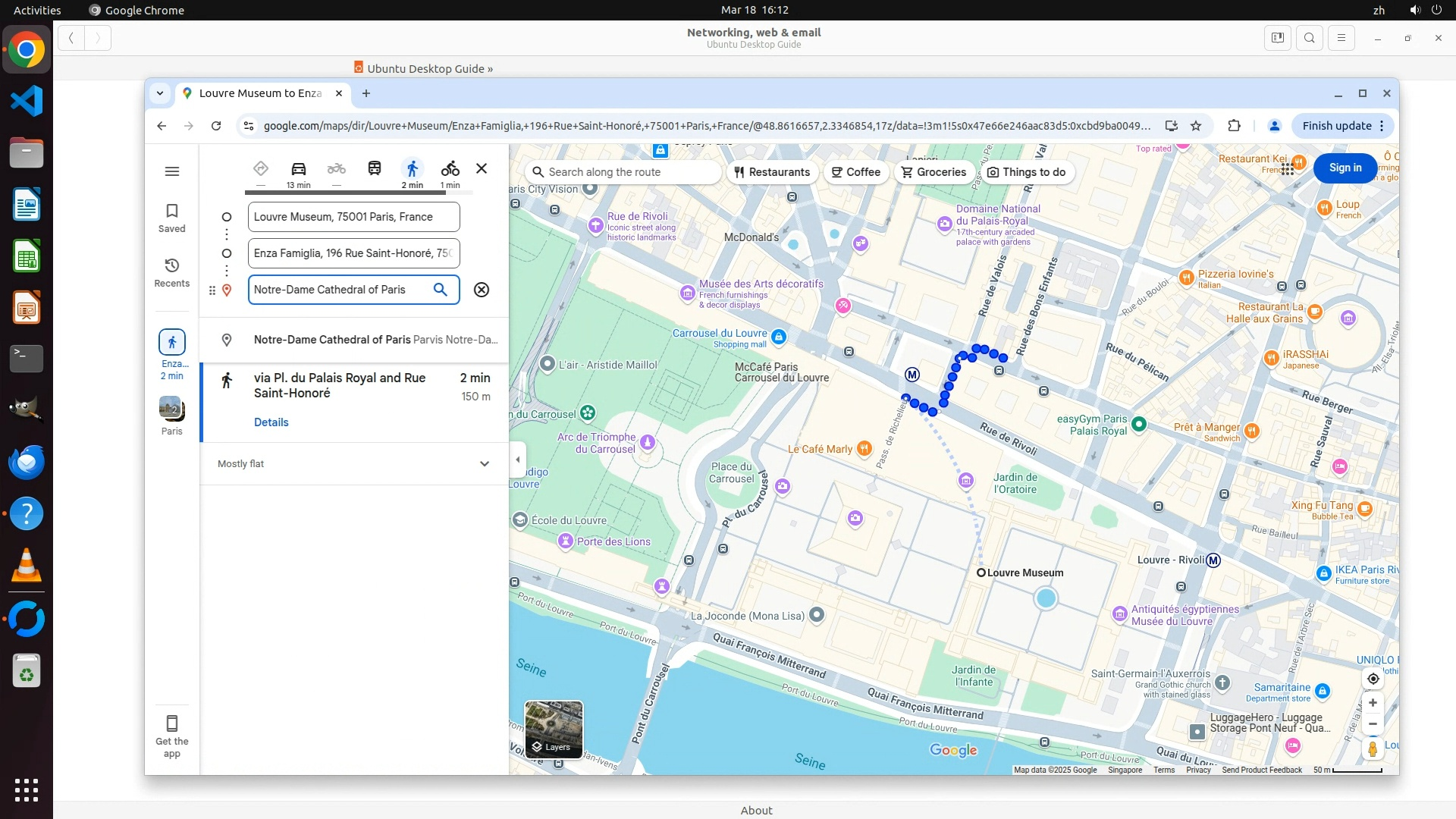Screen dimensions: 1456x819
Task: Select Transit travel mode icon
Action: [x=374, y=168]
